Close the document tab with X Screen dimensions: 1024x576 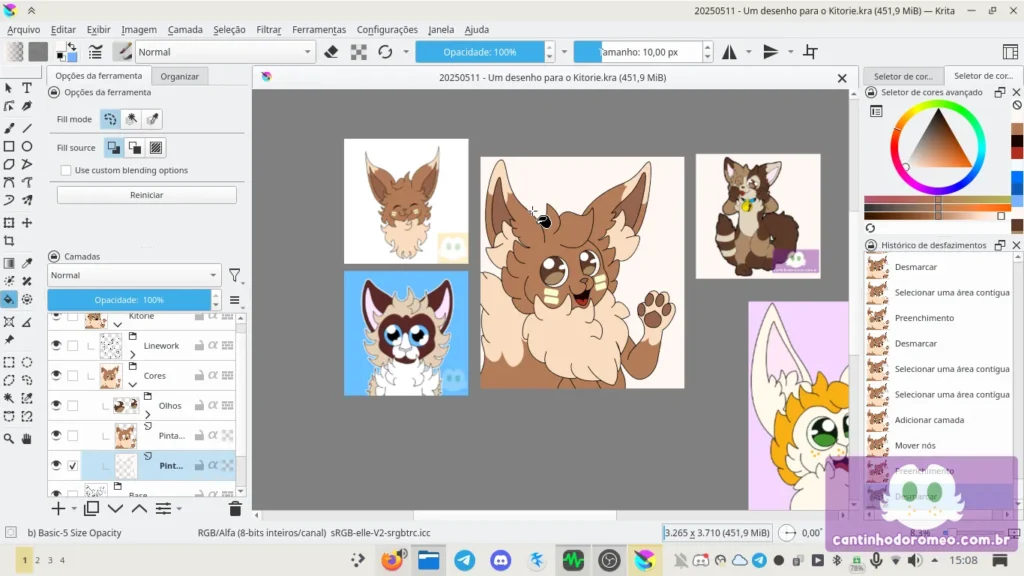(x=842, y=78)
